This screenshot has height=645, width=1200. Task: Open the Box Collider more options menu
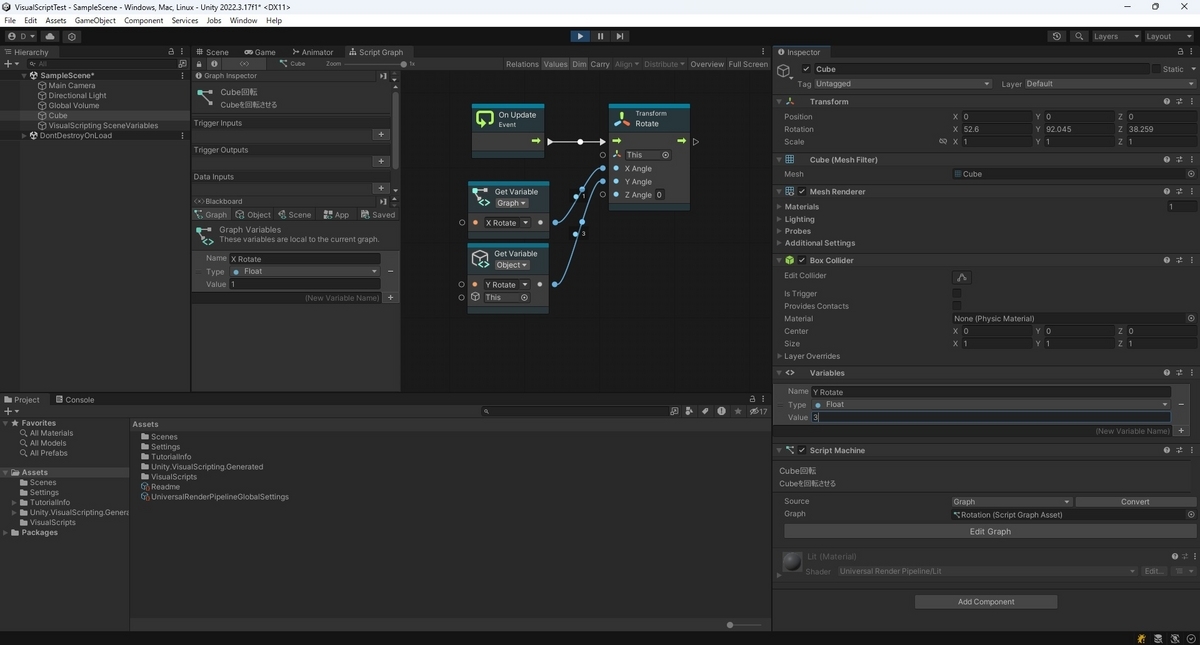click(x=1191, y=260)
